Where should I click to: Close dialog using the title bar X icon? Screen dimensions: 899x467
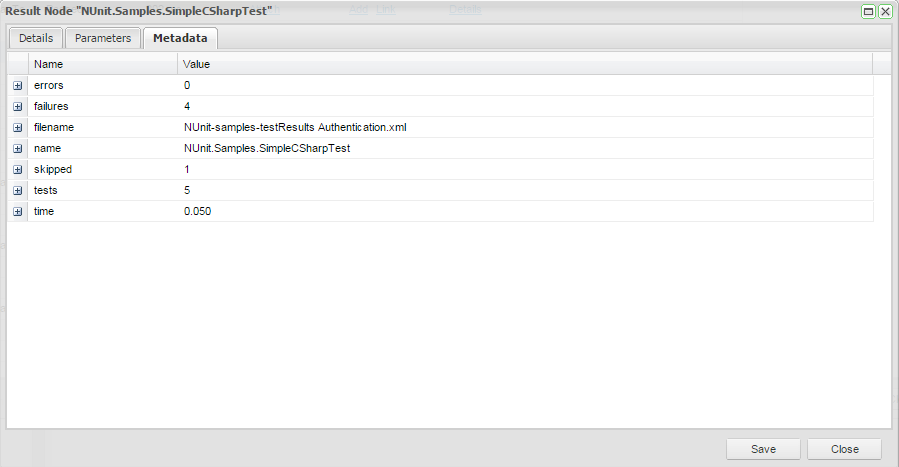coord(885,11)
